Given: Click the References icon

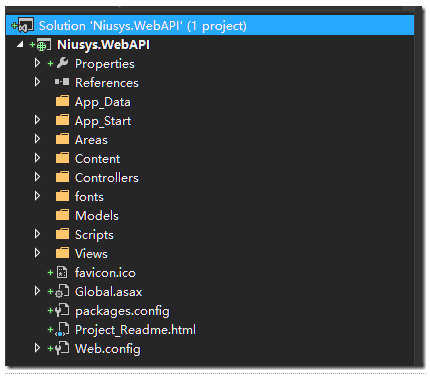Looking at the screenshot, I should click(62, 82).
